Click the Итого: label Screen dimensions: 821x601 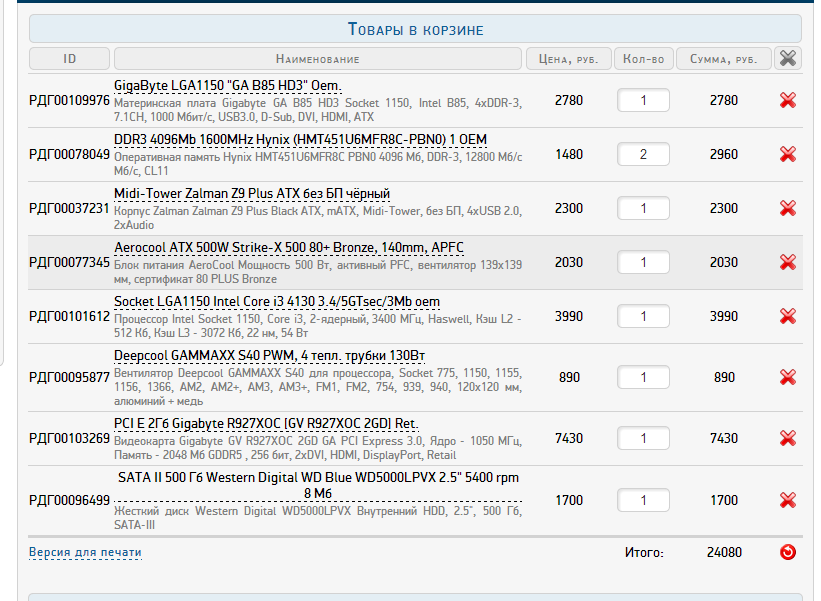644,552
